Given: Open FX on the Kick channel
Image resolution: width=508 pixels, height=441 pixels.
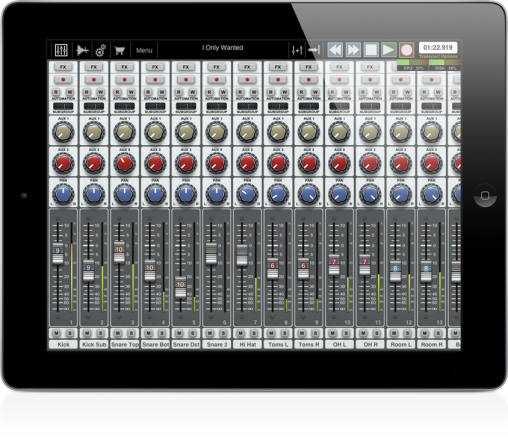Looking at the screenshot, I should 63,67.
